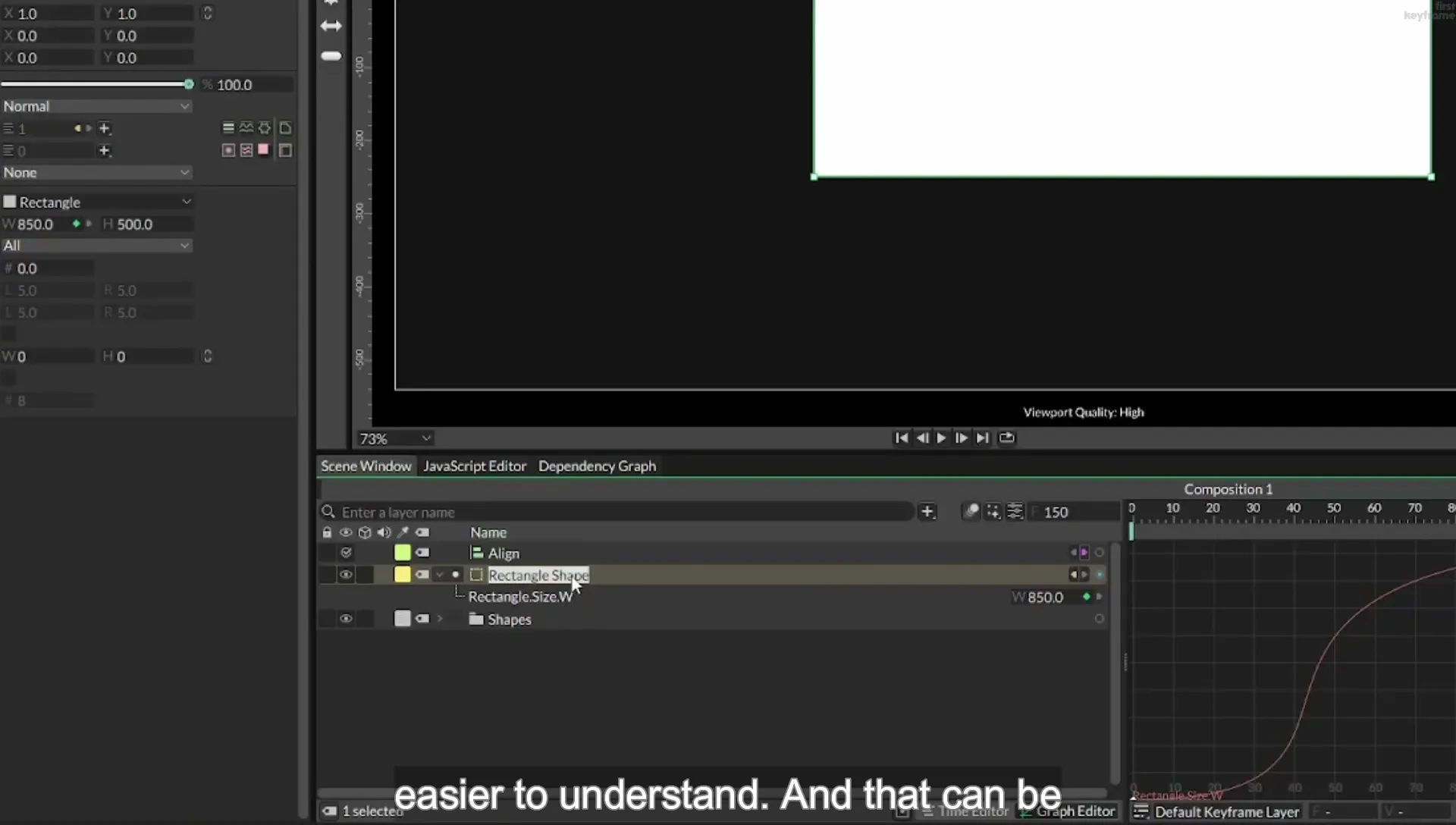Jump to the first frame of the composition
1456x825 pixels.
901,438
